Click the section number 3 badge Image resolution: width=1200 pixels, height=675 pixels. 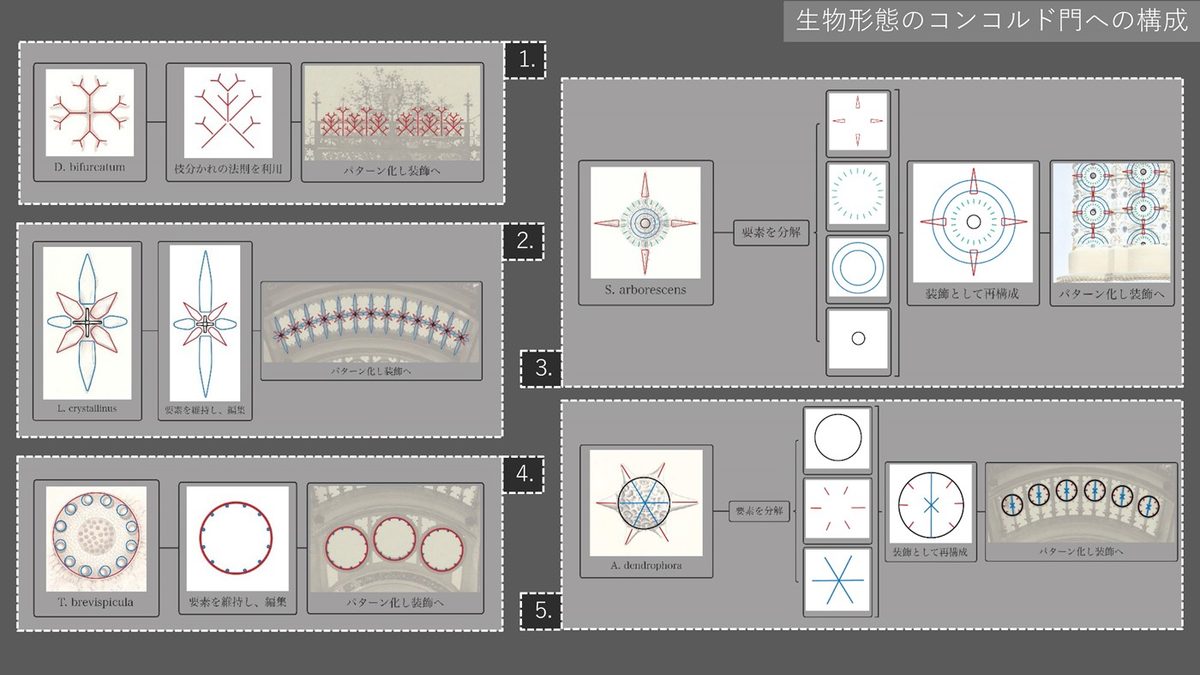point(543,367)
